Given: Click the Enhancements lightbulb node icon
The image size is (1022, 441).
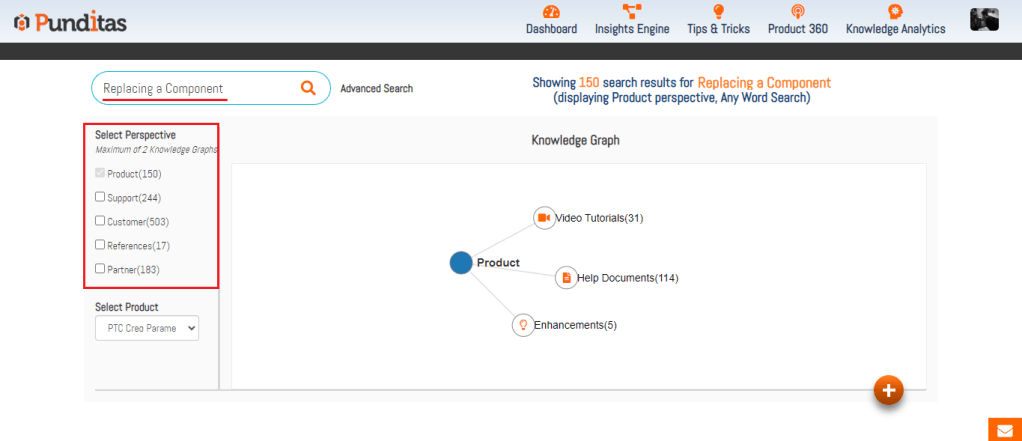Looking at the screenshot, I should tap(522, 325).
